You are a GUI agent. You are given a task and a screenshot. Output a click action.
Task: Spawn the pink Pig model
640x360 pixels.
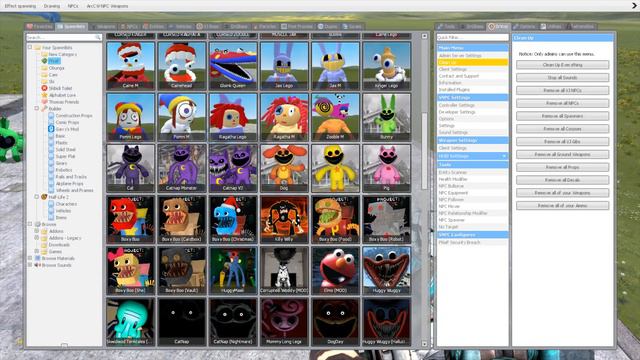(x=387, y=168)
